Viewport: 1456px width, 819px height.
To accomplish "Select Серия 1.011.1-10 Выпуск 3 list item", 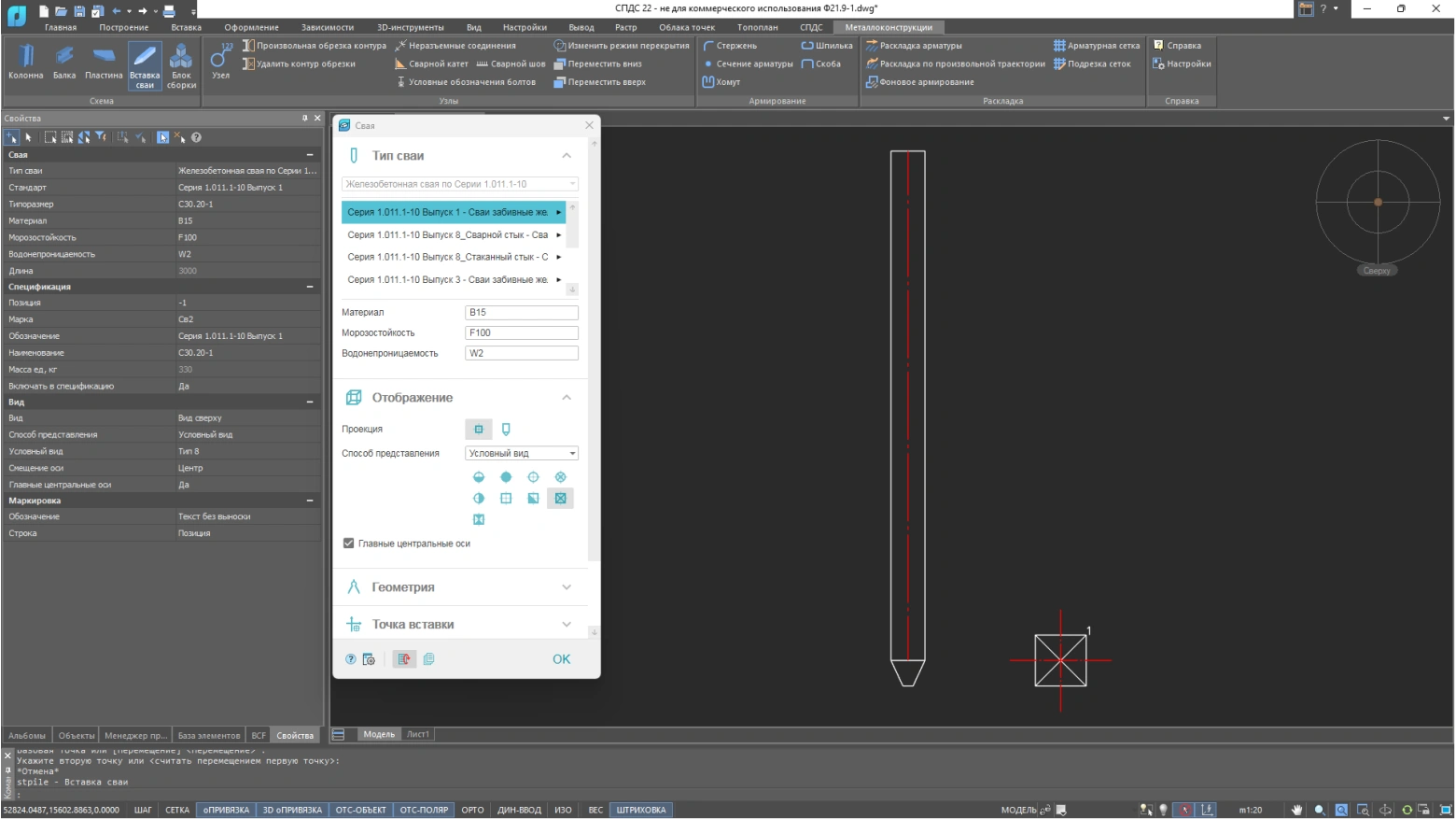I will (448, 279).
